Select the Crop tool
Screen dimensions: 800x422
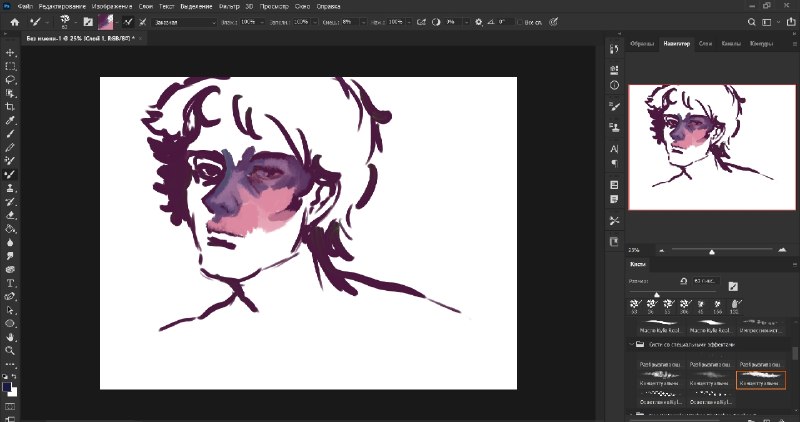10,107
